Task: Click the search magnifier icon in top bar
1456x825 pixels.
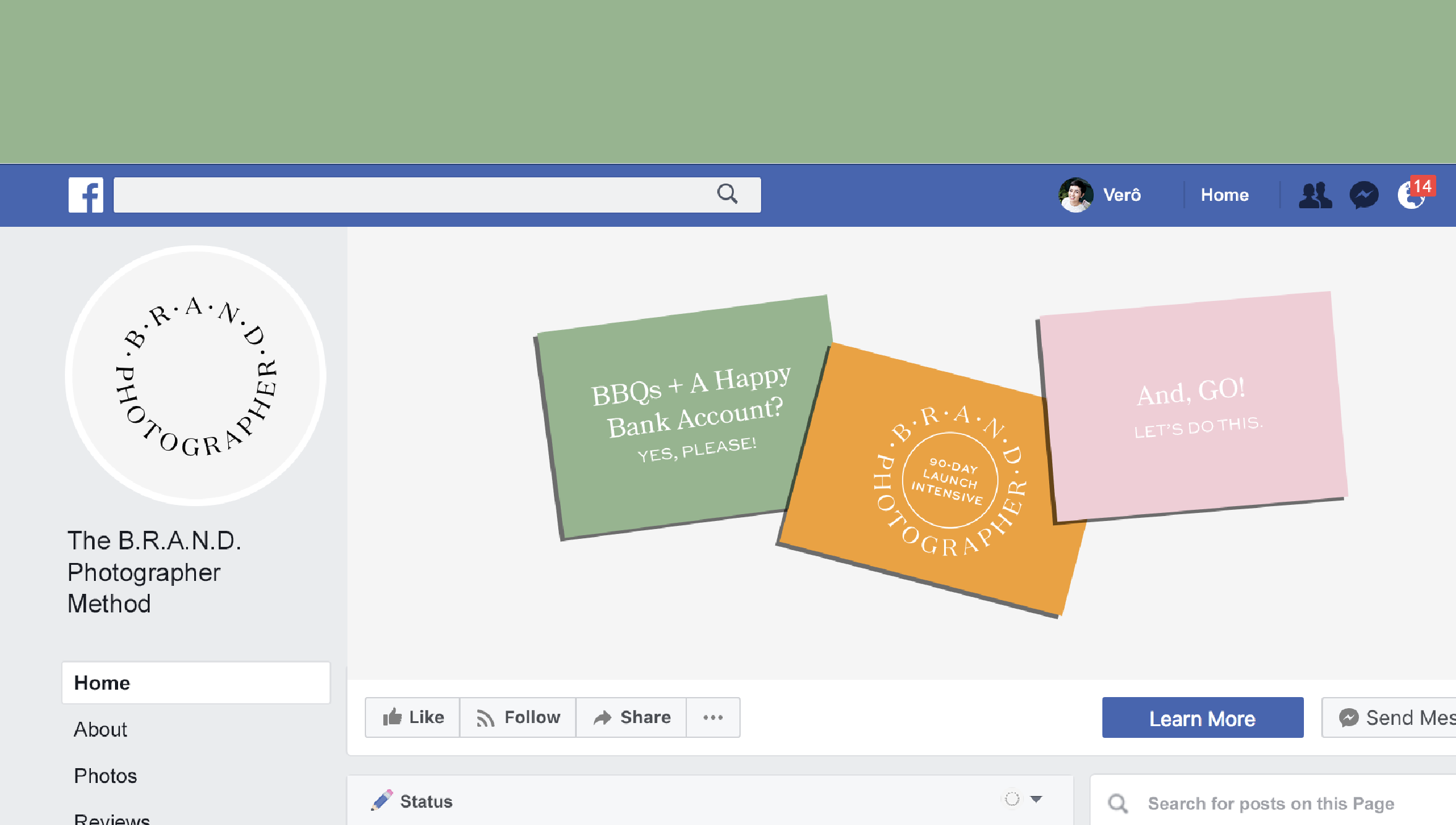Action: [x=727, y=194]
